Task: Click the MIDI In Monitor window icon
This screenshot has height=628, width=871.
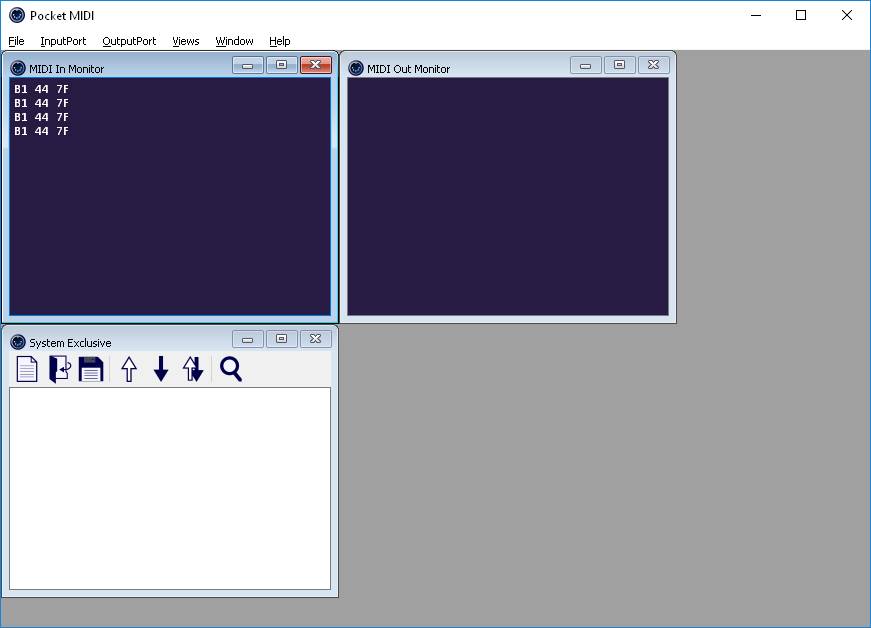Action: (18, 68)
